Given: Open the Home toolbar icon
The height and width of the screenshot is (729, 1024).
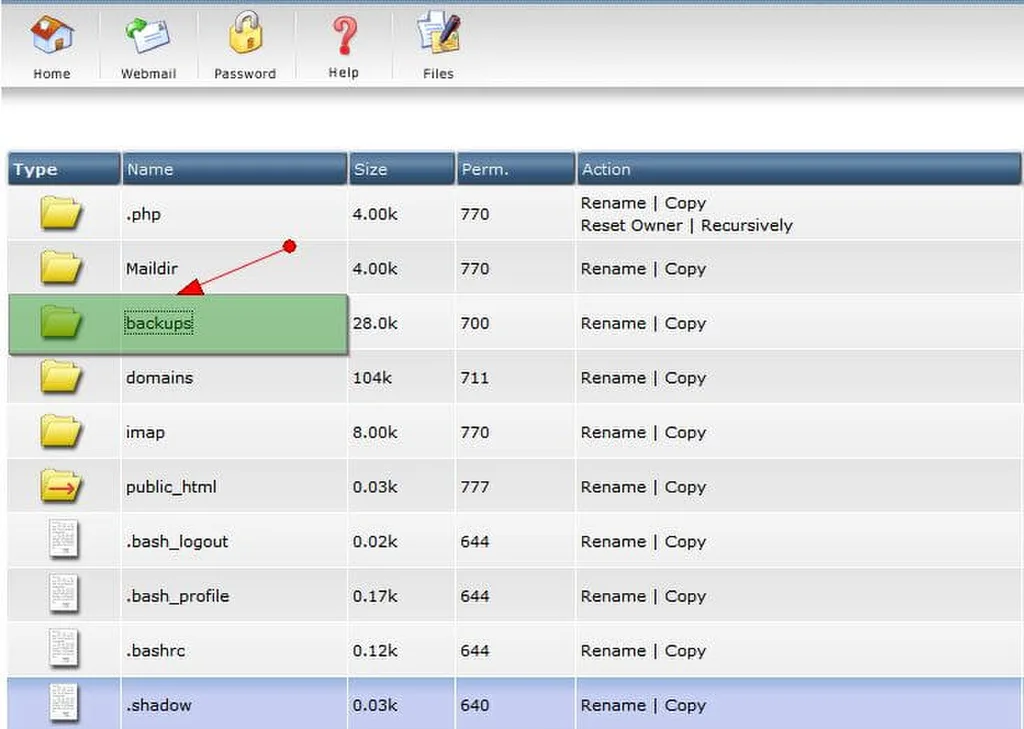Looking at the screenshot, I should tap(52, 35).
